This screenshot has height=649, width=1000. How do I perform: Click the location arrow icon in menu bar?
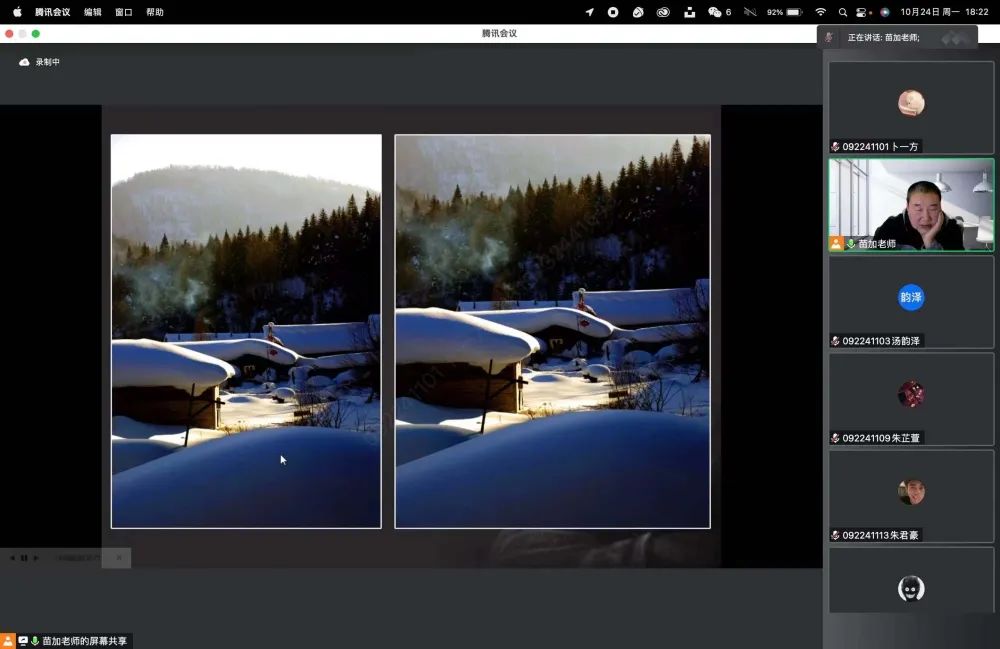[x=589, y=12]
